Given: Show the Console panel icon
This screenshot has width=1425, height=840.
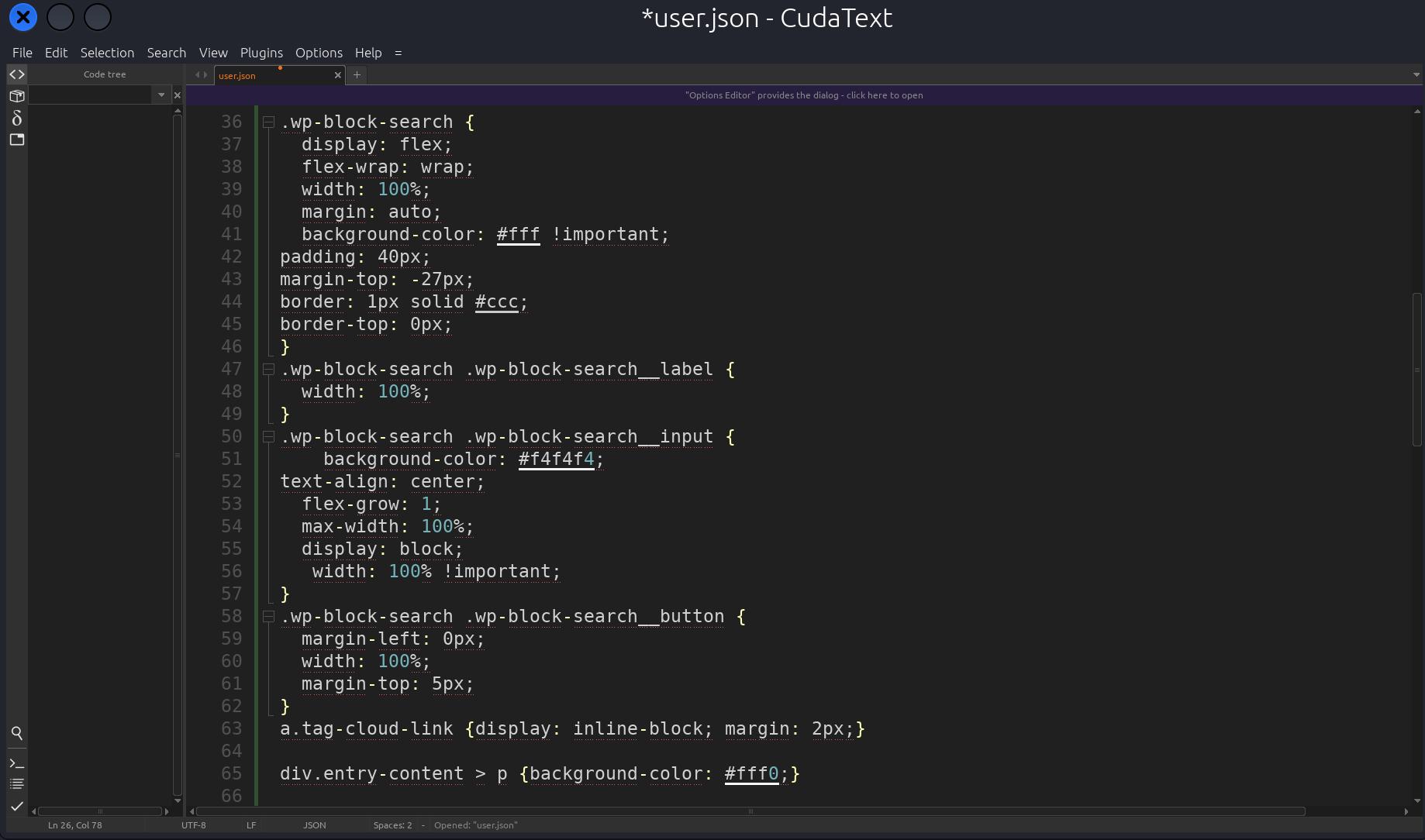Looking at the screenshot, I should tap(16, 763).
